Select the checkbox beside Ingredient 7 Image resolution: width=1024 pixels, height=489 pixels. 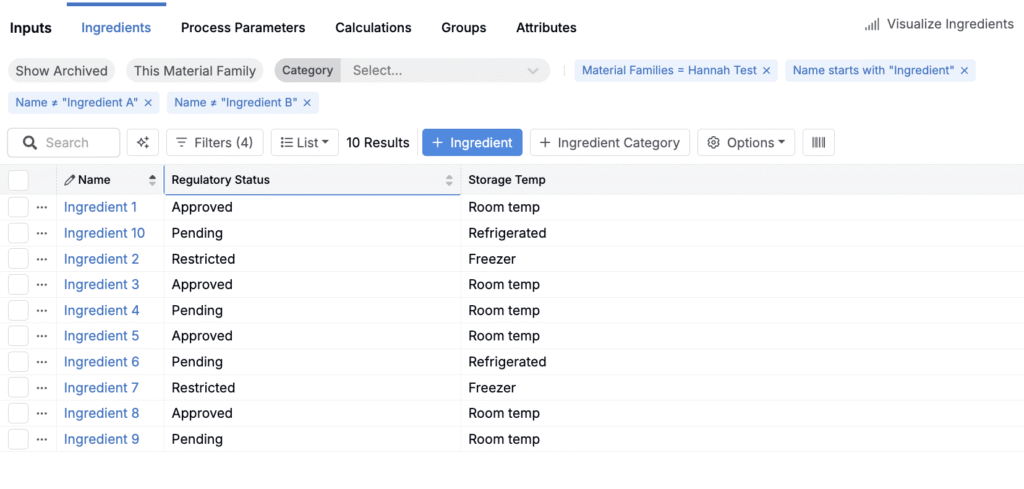[18, 388]
